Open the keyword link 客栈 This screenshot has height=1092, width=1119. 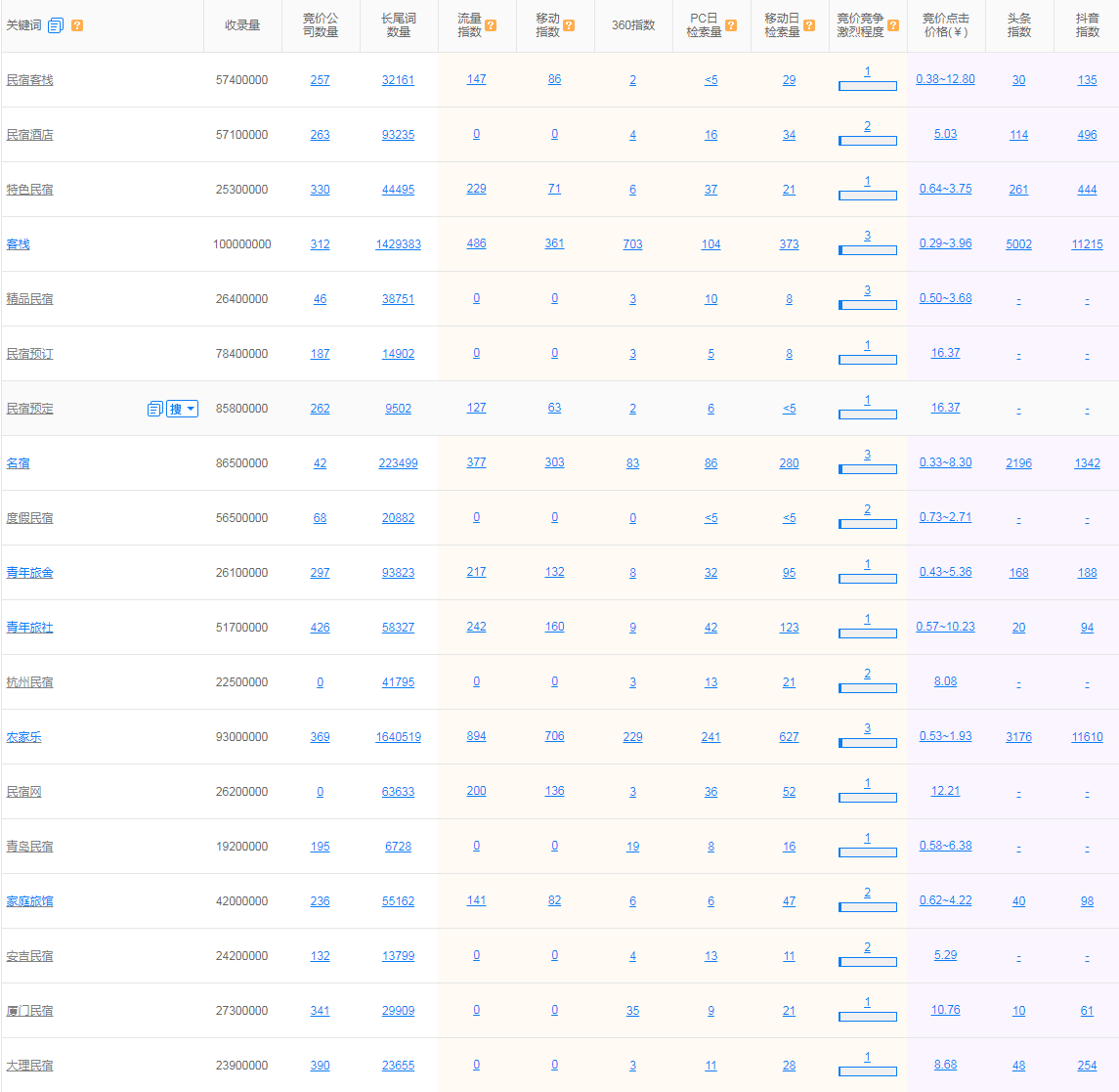(x=18, y=244)
